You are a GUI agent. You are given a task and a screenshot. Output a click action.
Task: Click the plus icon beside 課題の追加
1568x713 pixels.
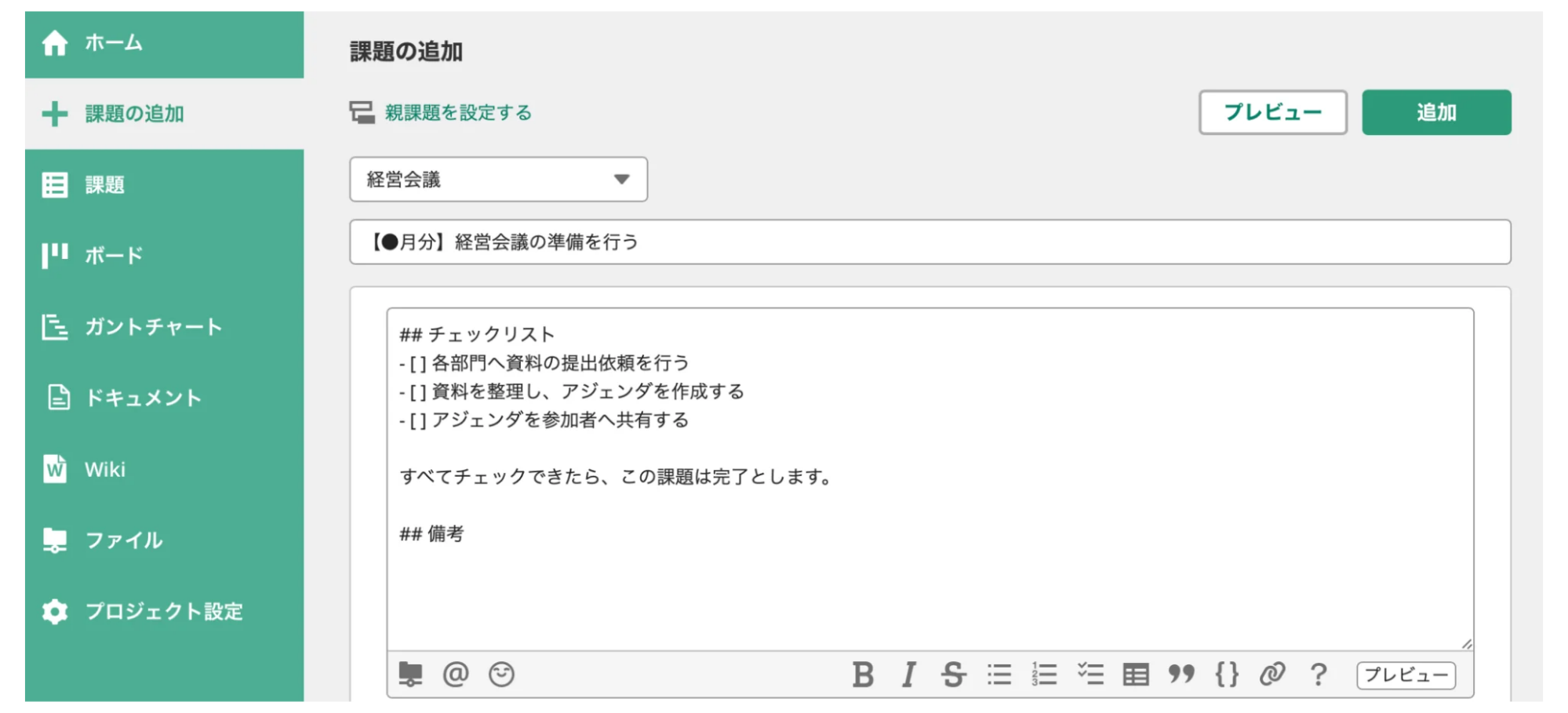(x=55, y=114)
